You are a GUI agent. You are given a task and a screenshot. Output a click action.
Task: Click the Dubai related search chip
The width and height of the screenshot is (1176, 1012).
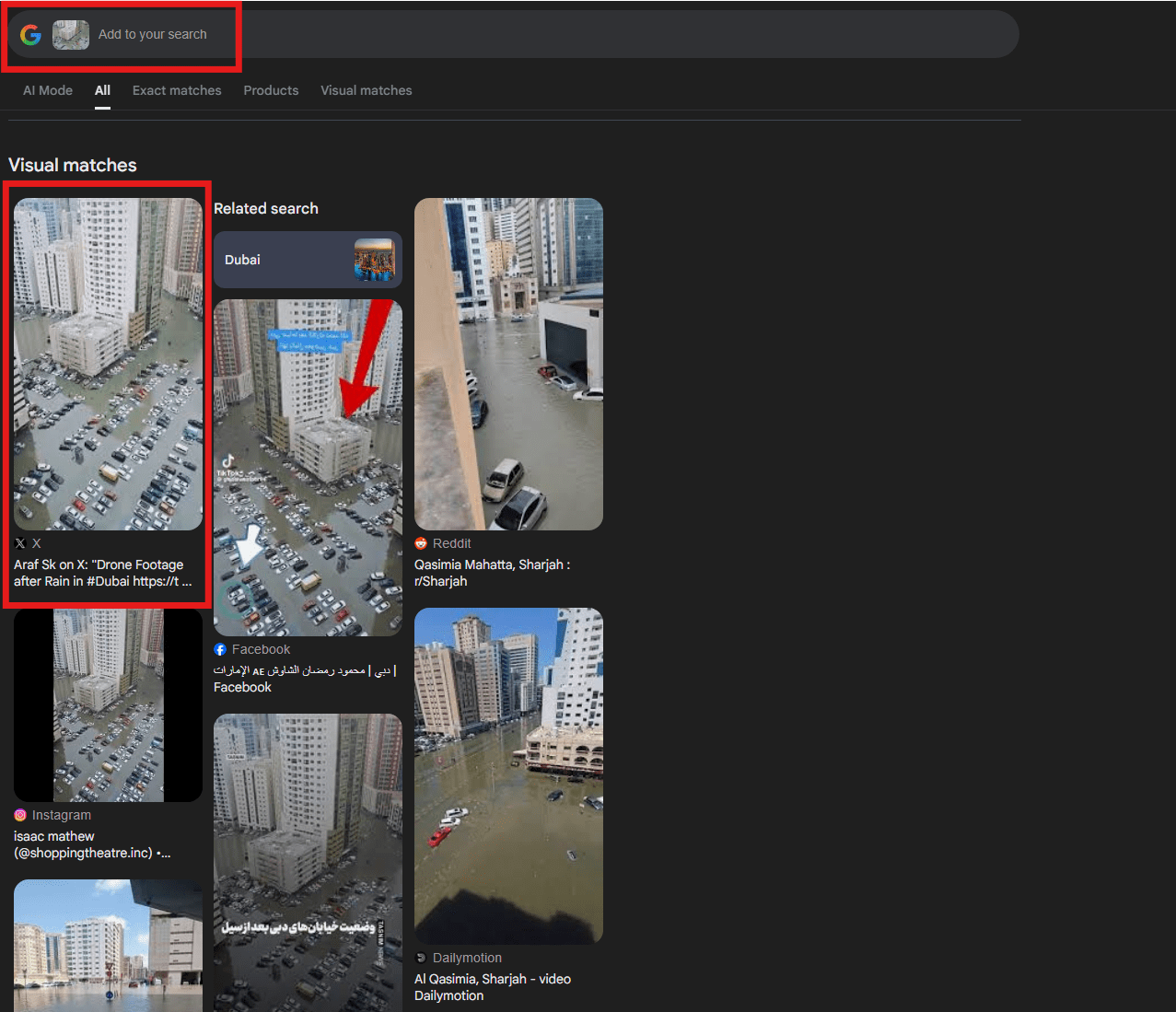tap(308, 260)
